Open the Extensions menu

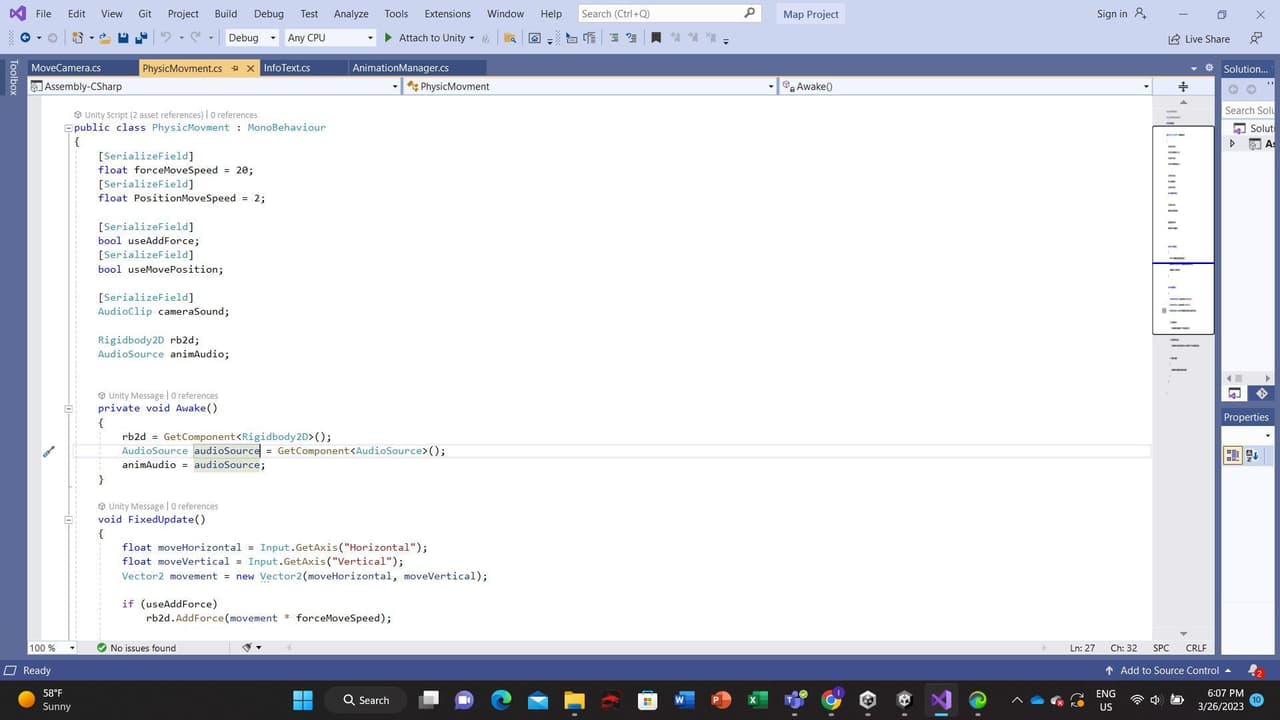447,14
